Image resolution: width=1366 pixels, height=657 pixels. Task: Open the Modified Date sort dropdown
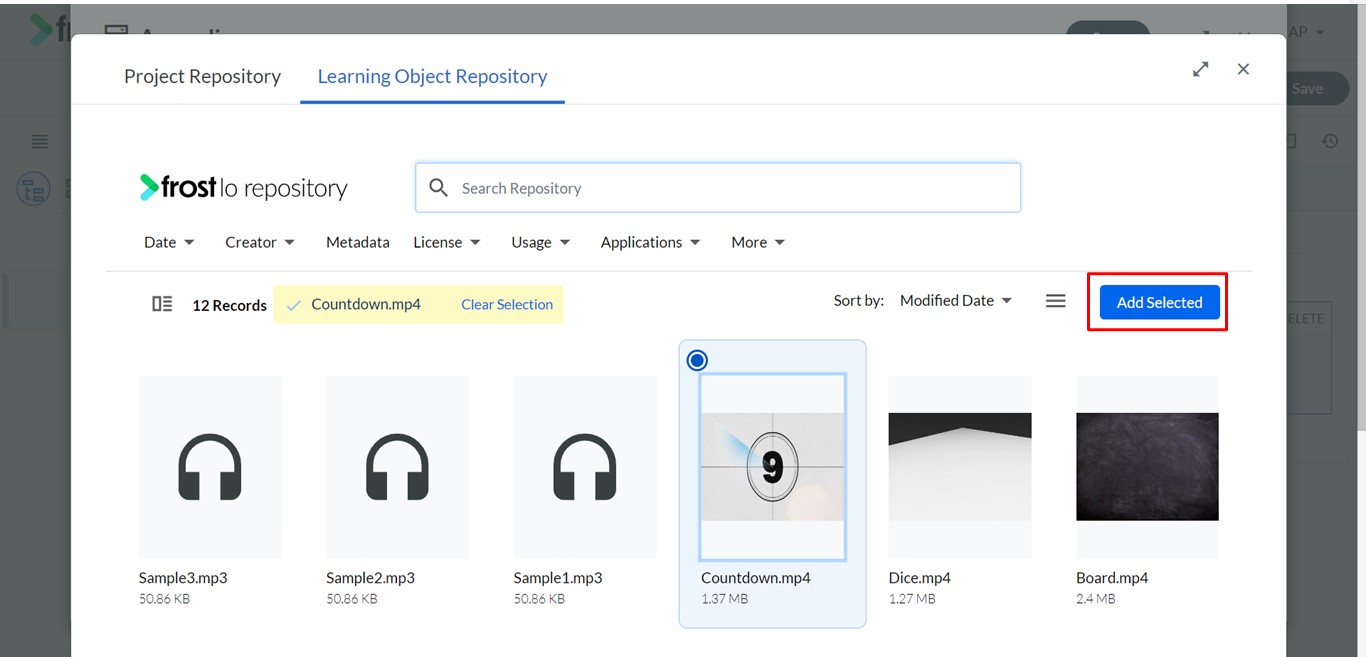coord(956,300)
